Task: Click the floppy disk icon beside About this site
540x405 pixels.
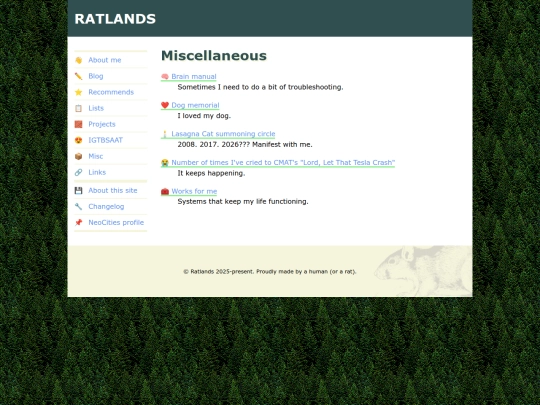Action: point(79,190)
